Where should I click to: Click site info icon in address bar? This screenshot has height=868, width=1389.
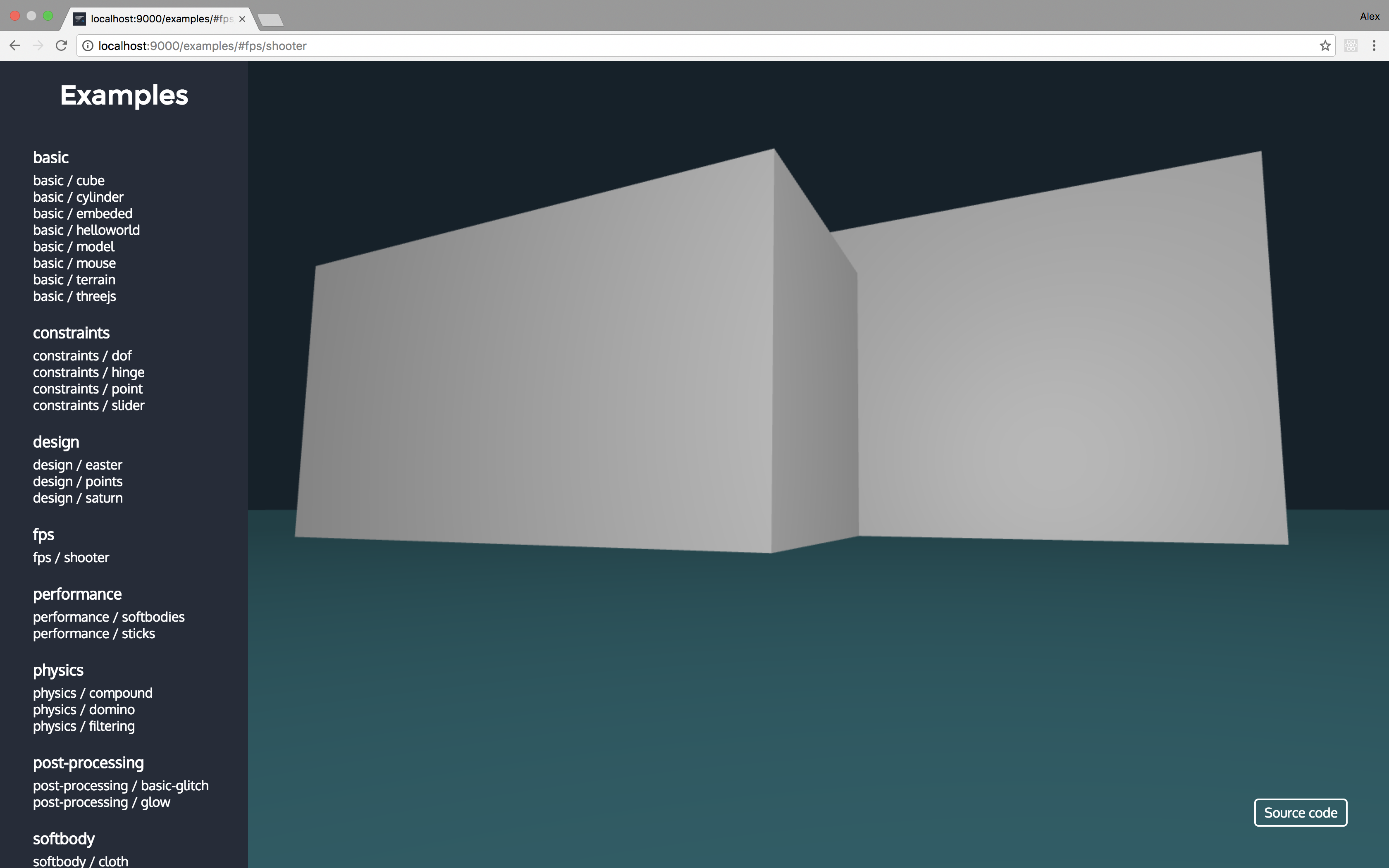tap(88, 45)
